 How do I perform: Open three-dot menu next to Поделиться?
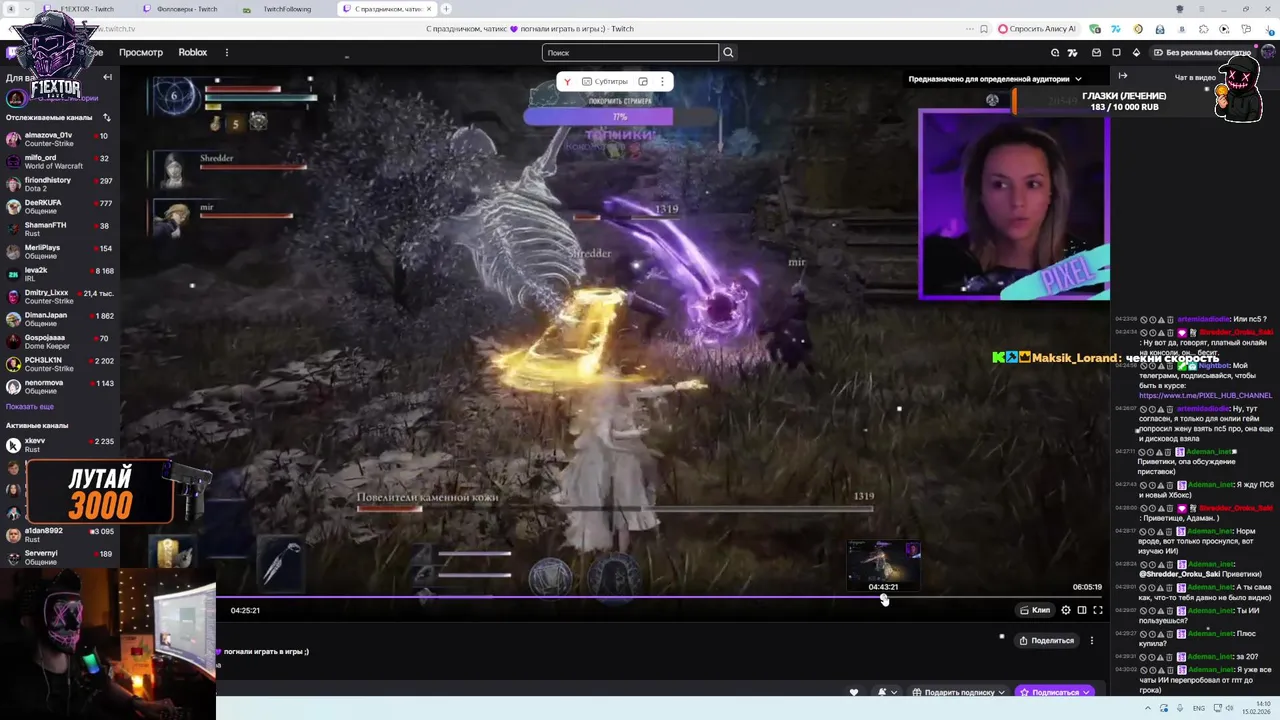click(1092, 640)
